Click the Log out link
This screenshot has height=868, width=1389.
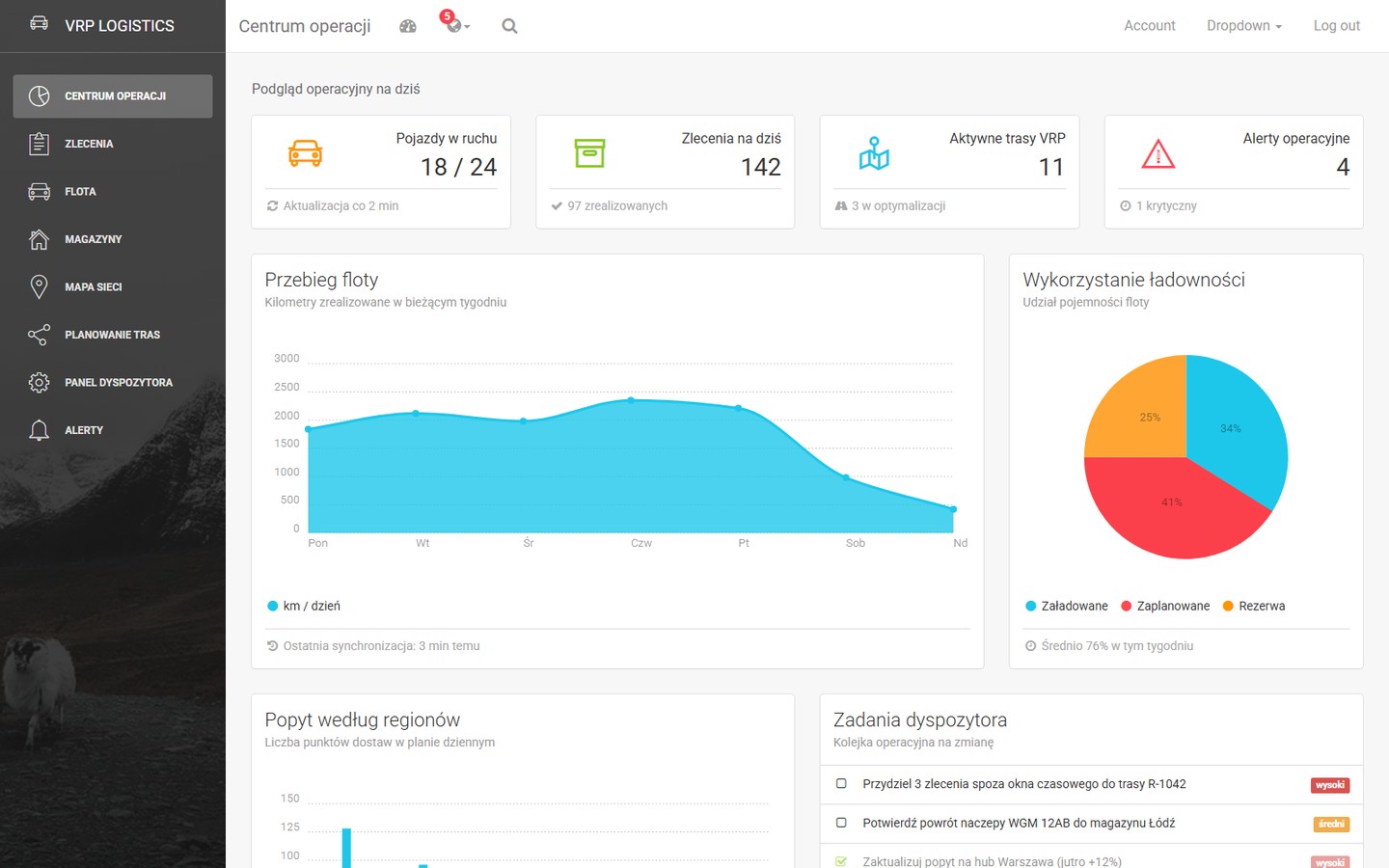coord(1337,26)
